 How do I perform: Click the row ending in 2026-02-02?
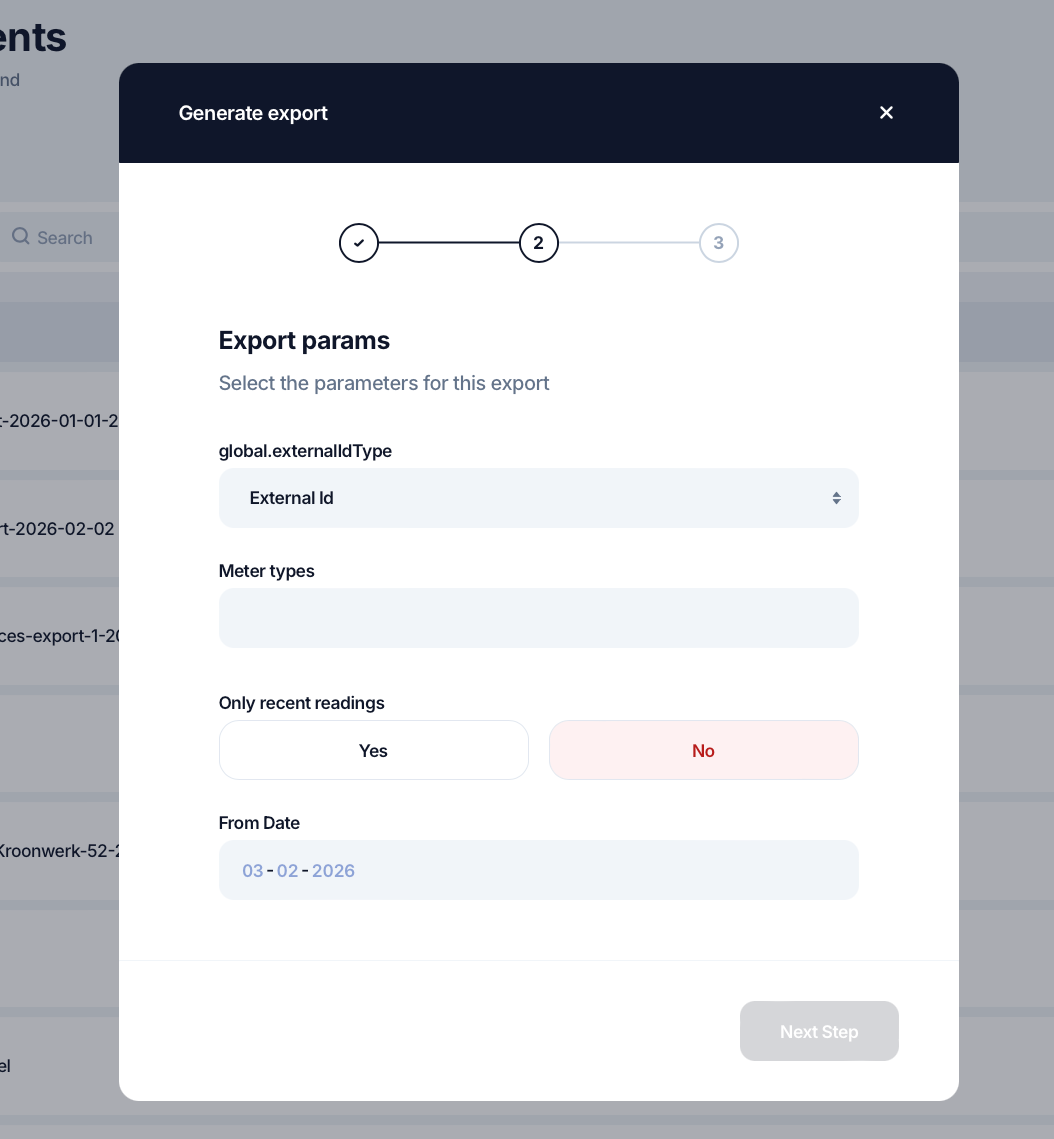click(60, 529)
